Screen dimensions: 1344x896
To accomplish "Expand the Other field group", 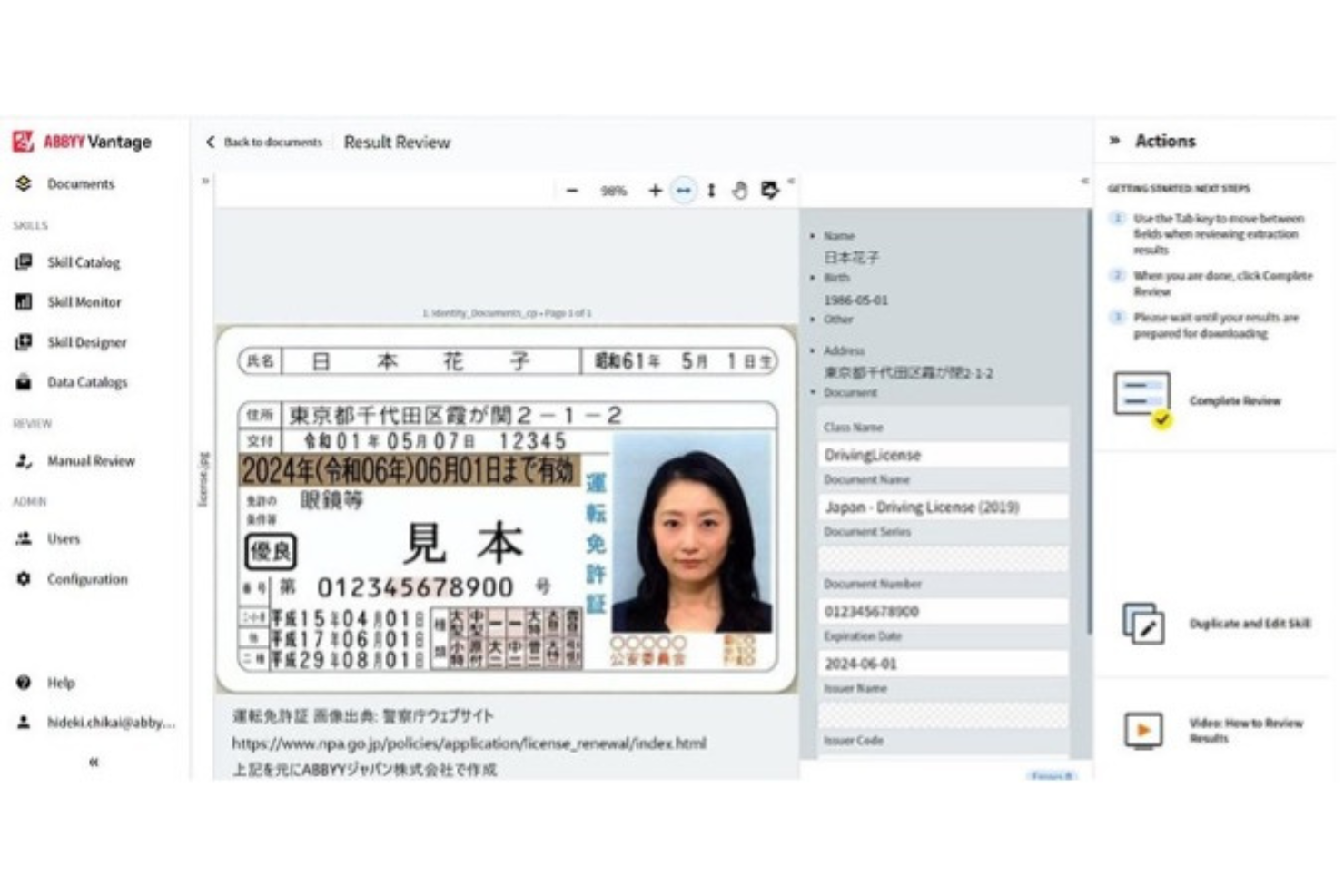I will point(813,320).
